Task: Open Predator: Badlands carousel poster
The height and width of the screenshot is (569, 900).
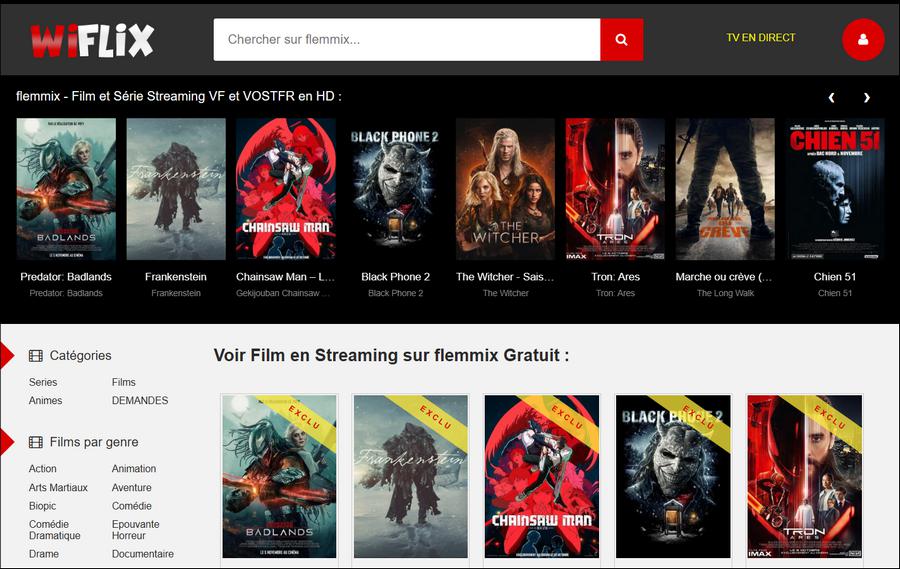Action: point(66,189)
